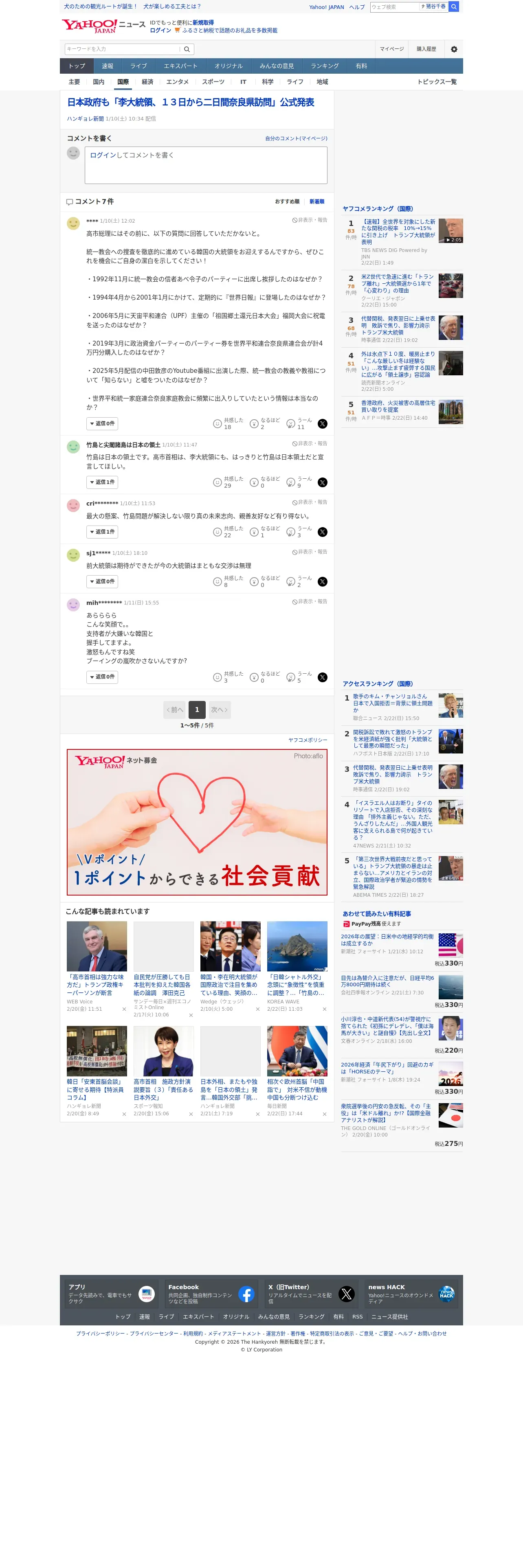
Task: Open the Facebook icon in the footer
Action: (x=246, y=1294)
